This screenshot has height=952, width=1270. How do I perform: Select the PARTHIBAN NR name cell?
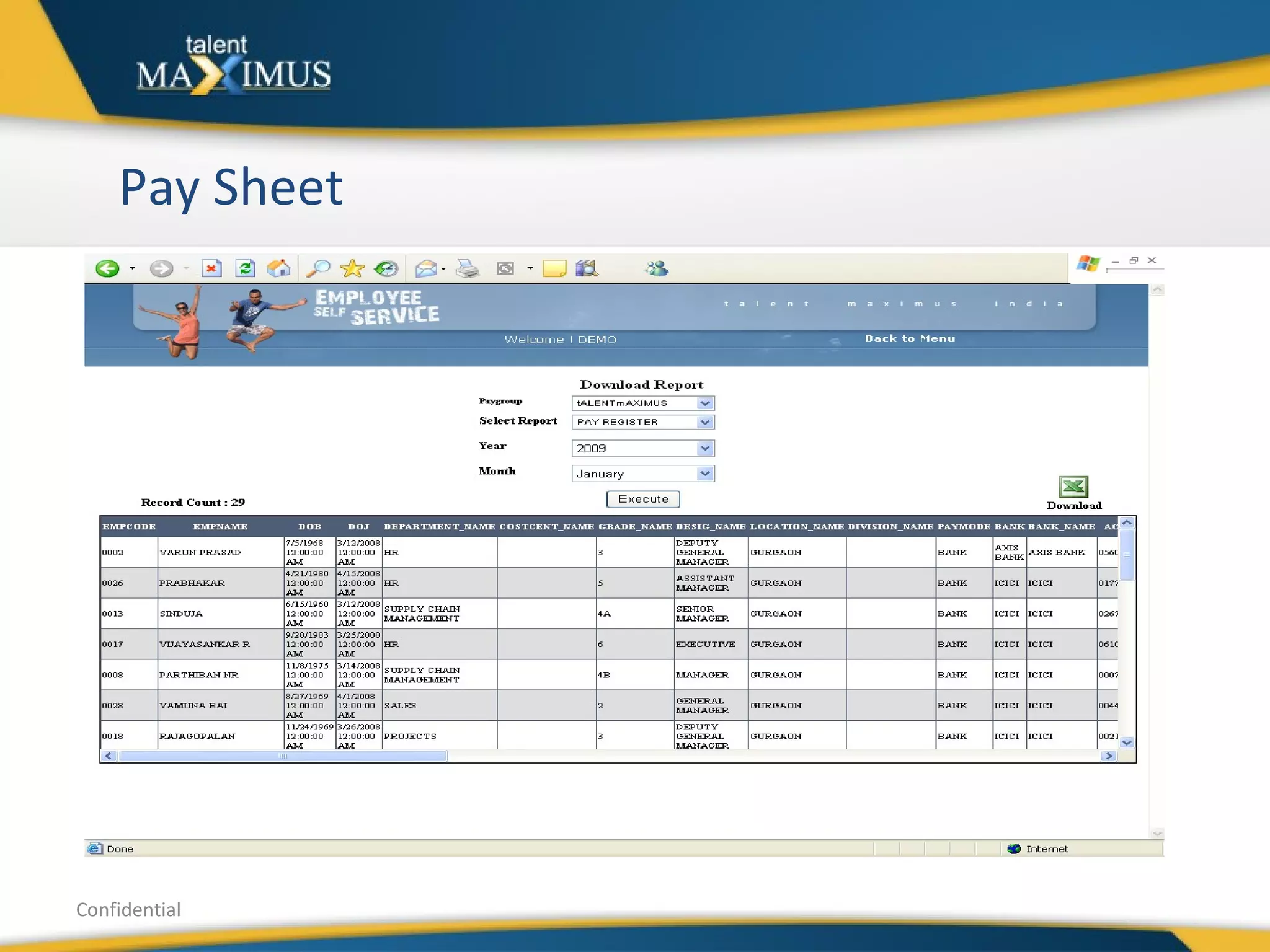[x=220, y=675]
